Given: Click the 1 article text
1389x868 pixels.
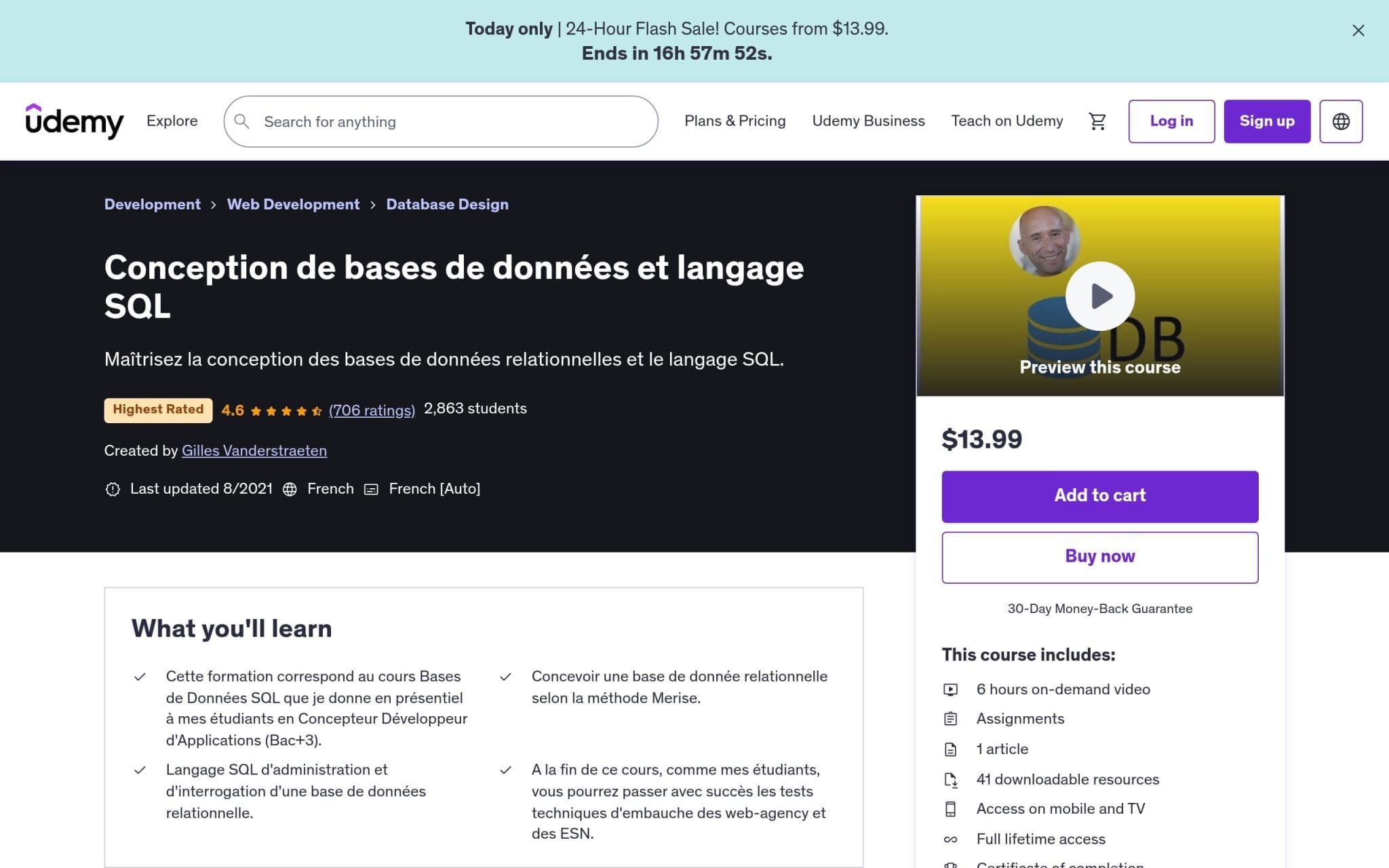Looking at the screenshot, I should click(1002, 749).
